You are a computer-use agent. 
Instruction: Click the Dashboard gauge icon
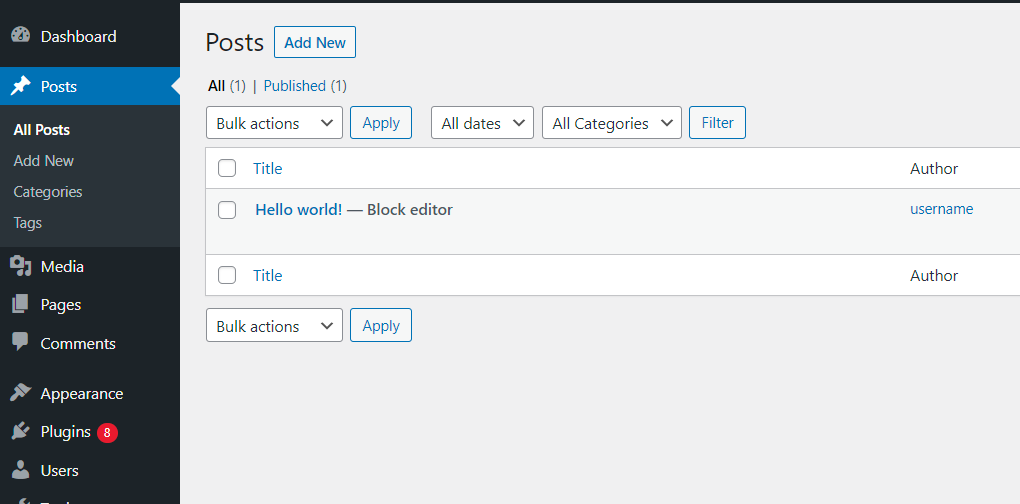pos(21,36)
